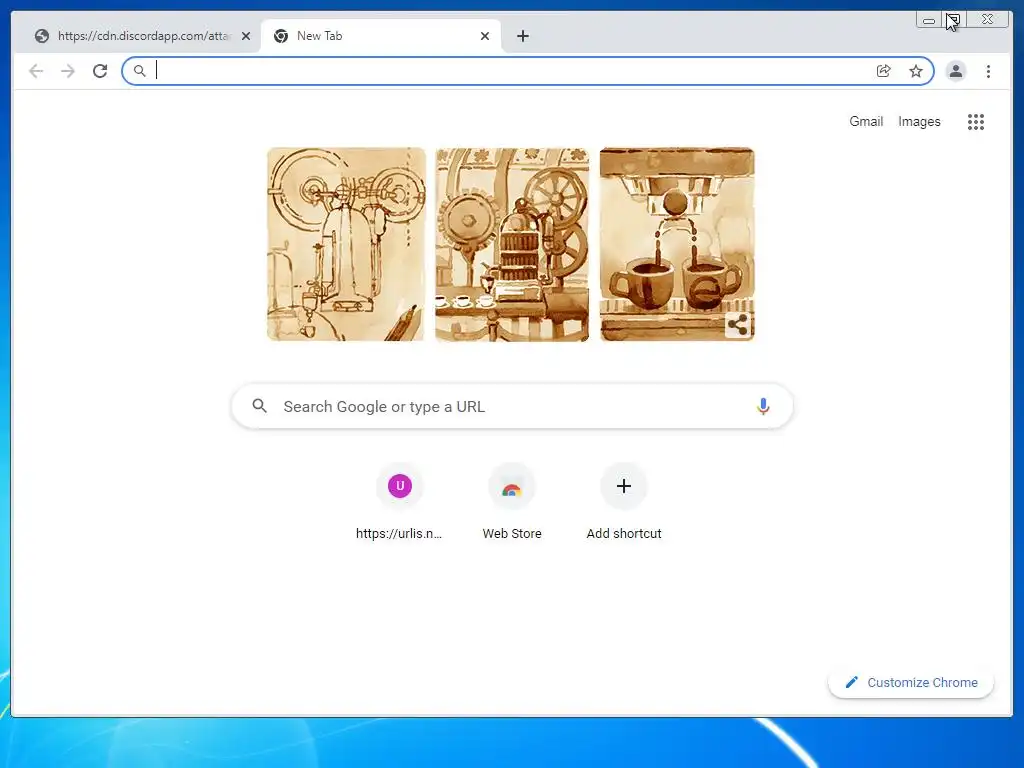Reload the current page
The width and height of the screenshot is (1024, 768).
tap(100, 71)
